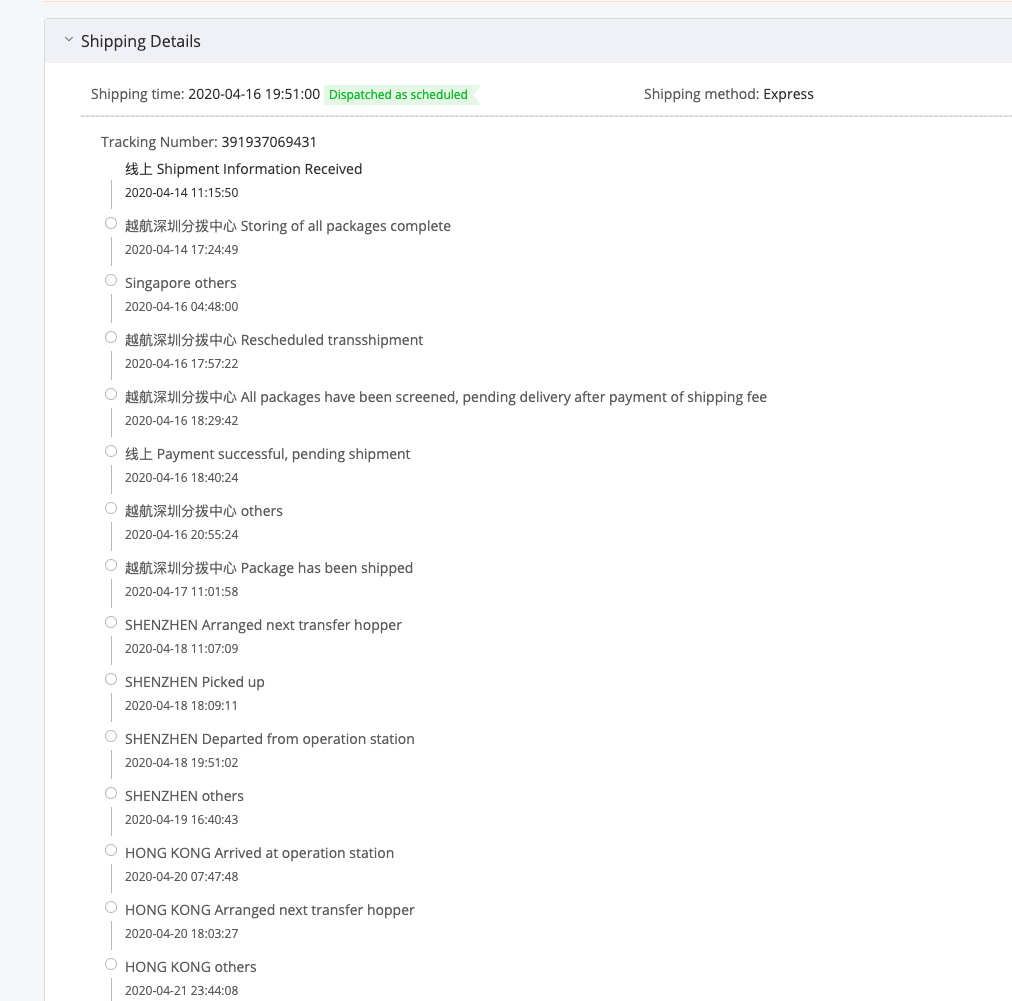Viewport: 1012px width, 1001px height.
Task: Click circle marker beside Singapore others
Action: click(111, 280)
